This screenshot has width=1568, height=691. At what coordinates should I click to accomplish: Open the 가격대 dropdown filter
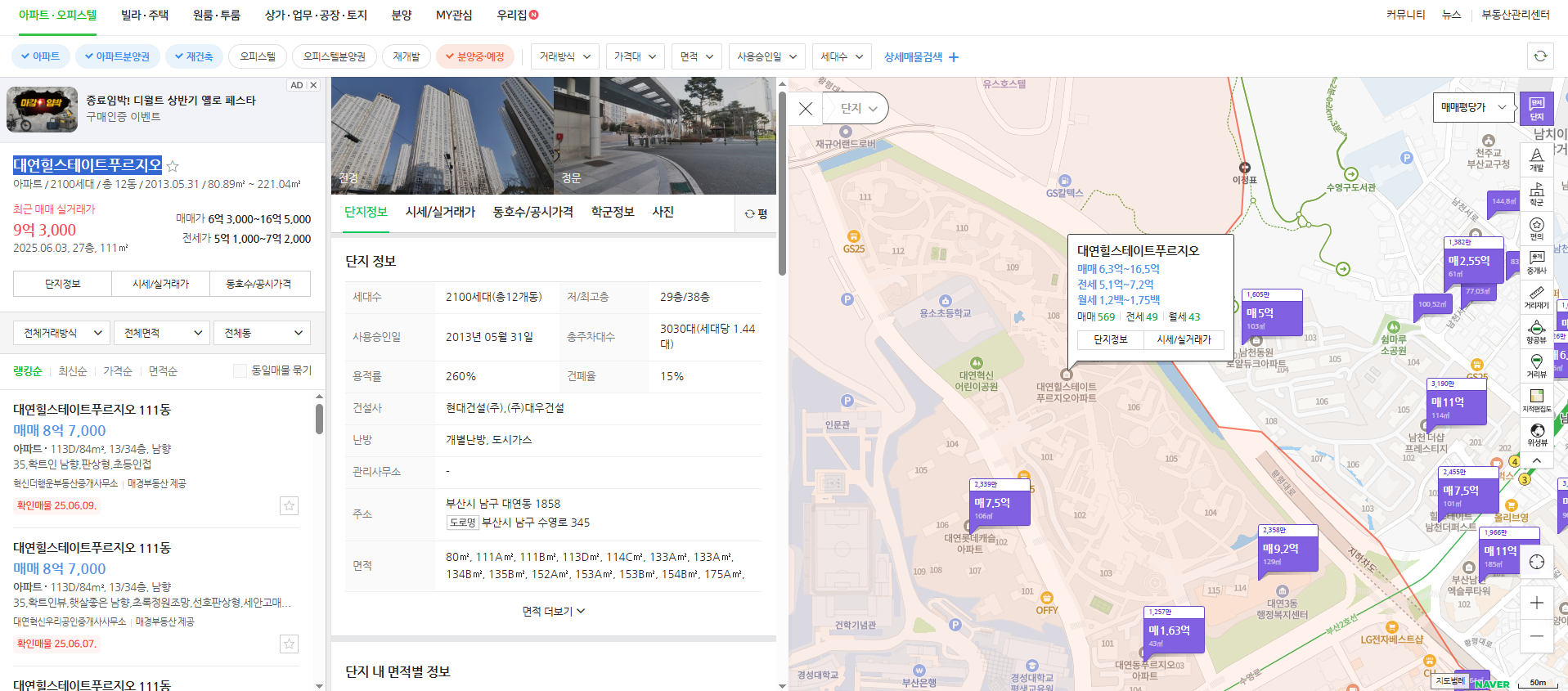pyautogui.click(x=636, y=56)
